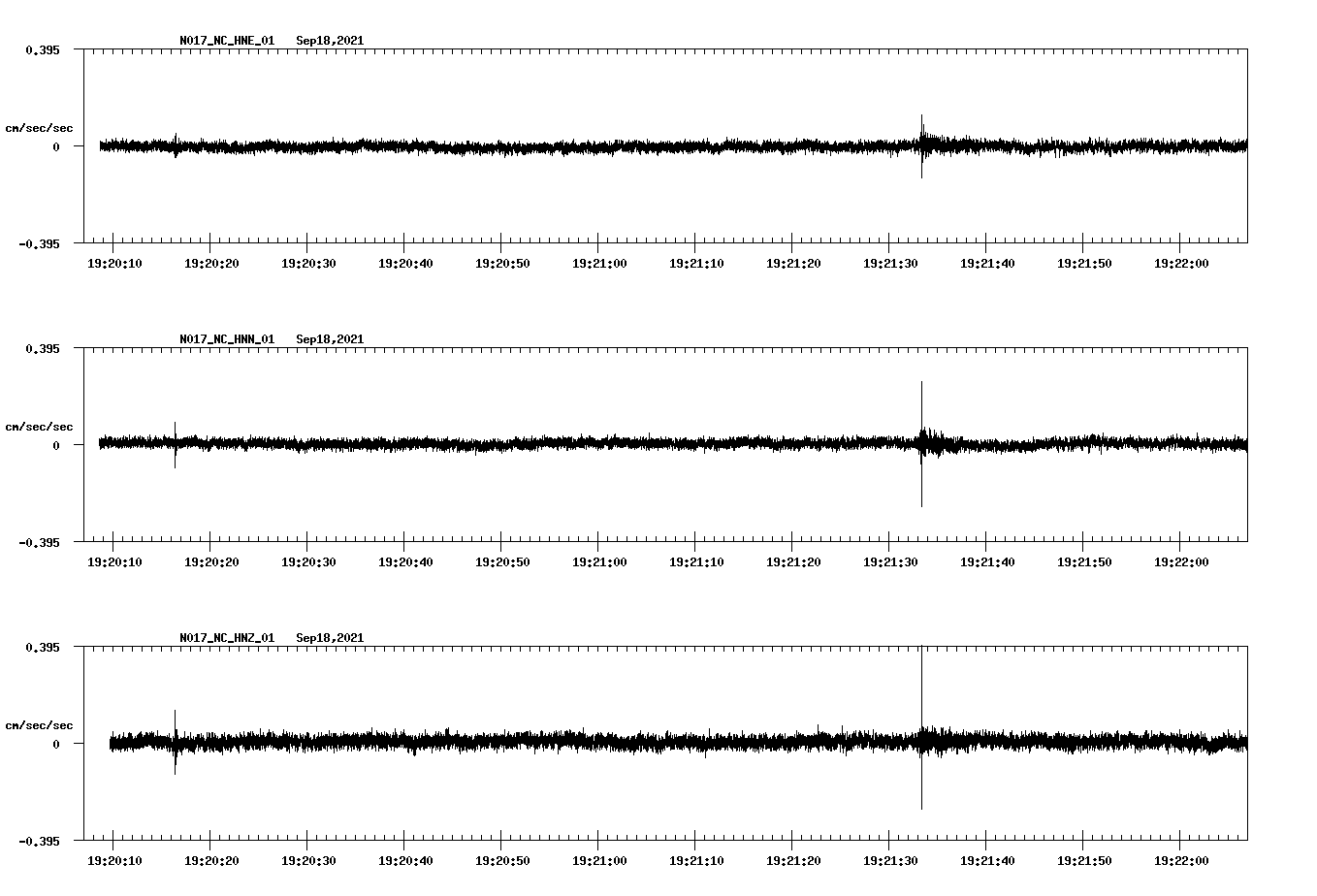Click time label 19:20:20 under HNZ plot

(211, 861)
